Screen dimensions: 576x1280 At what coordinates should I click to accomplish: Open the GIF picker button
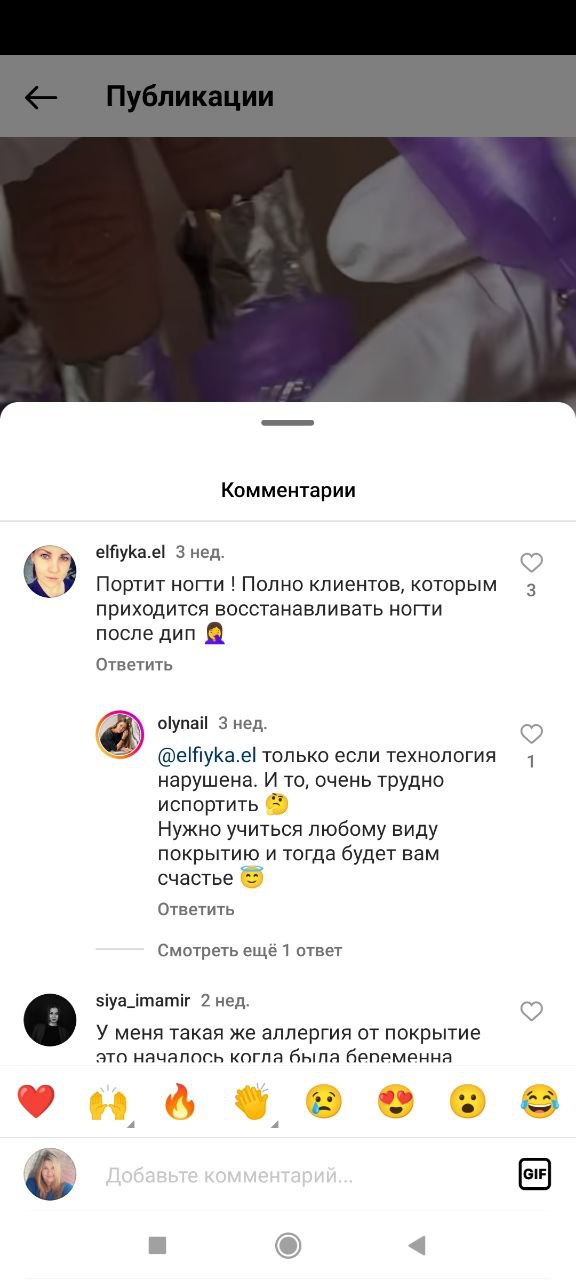click(535, 1173)
